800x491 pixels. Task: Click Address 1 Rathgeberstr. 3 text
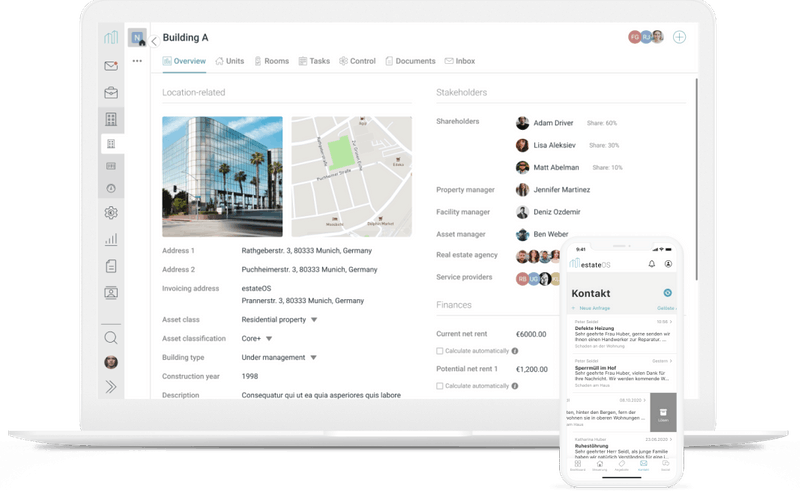[x=307, y=251]
